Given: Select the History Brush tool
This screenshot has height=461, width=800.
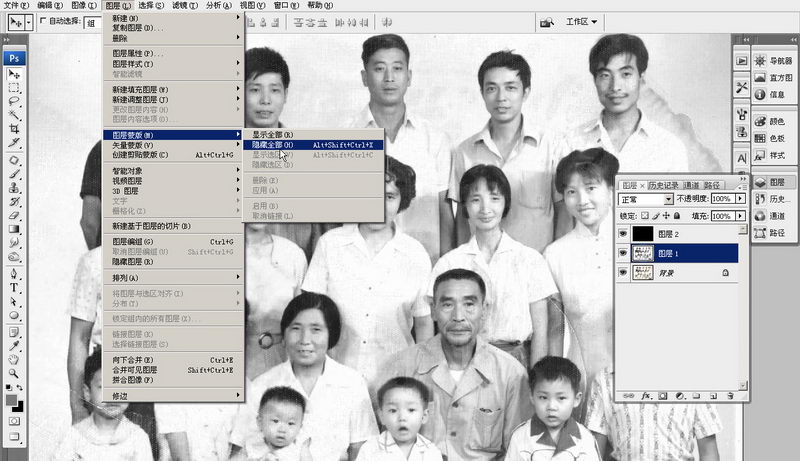Looking at the screenshot, I should click(x=14, y=201).
